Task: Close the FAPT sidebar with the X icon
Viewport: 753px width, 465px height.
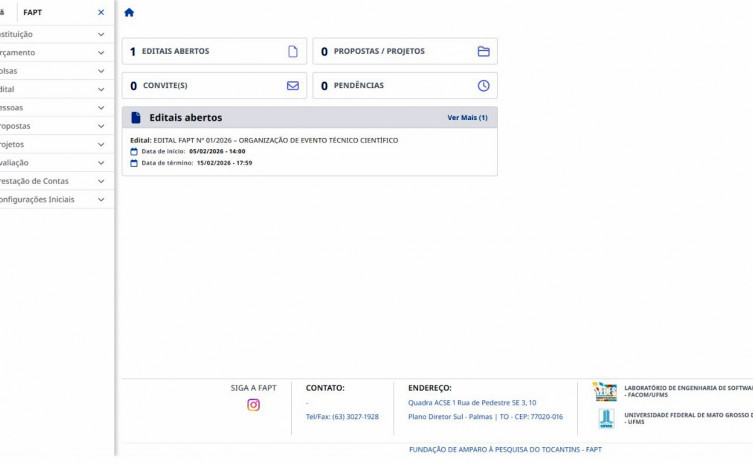Action: 101,12
